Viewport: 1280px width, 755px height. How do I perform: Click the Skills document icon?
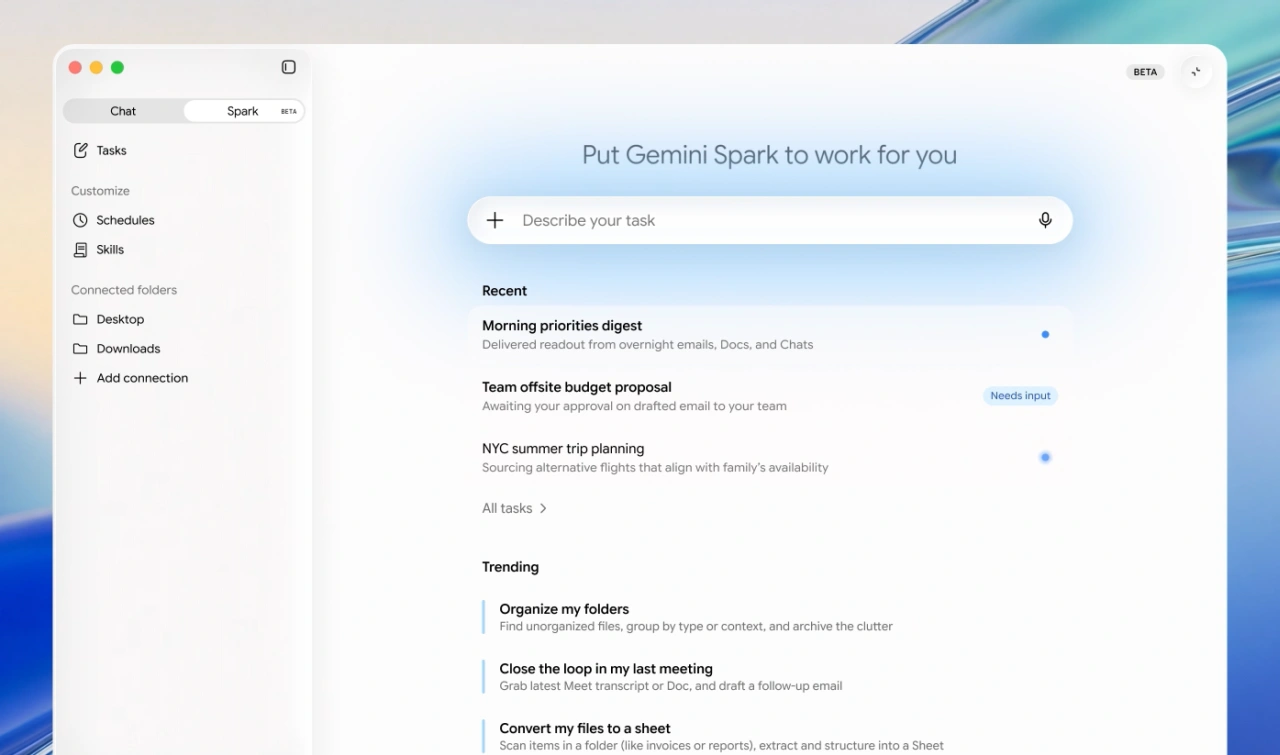80,249
